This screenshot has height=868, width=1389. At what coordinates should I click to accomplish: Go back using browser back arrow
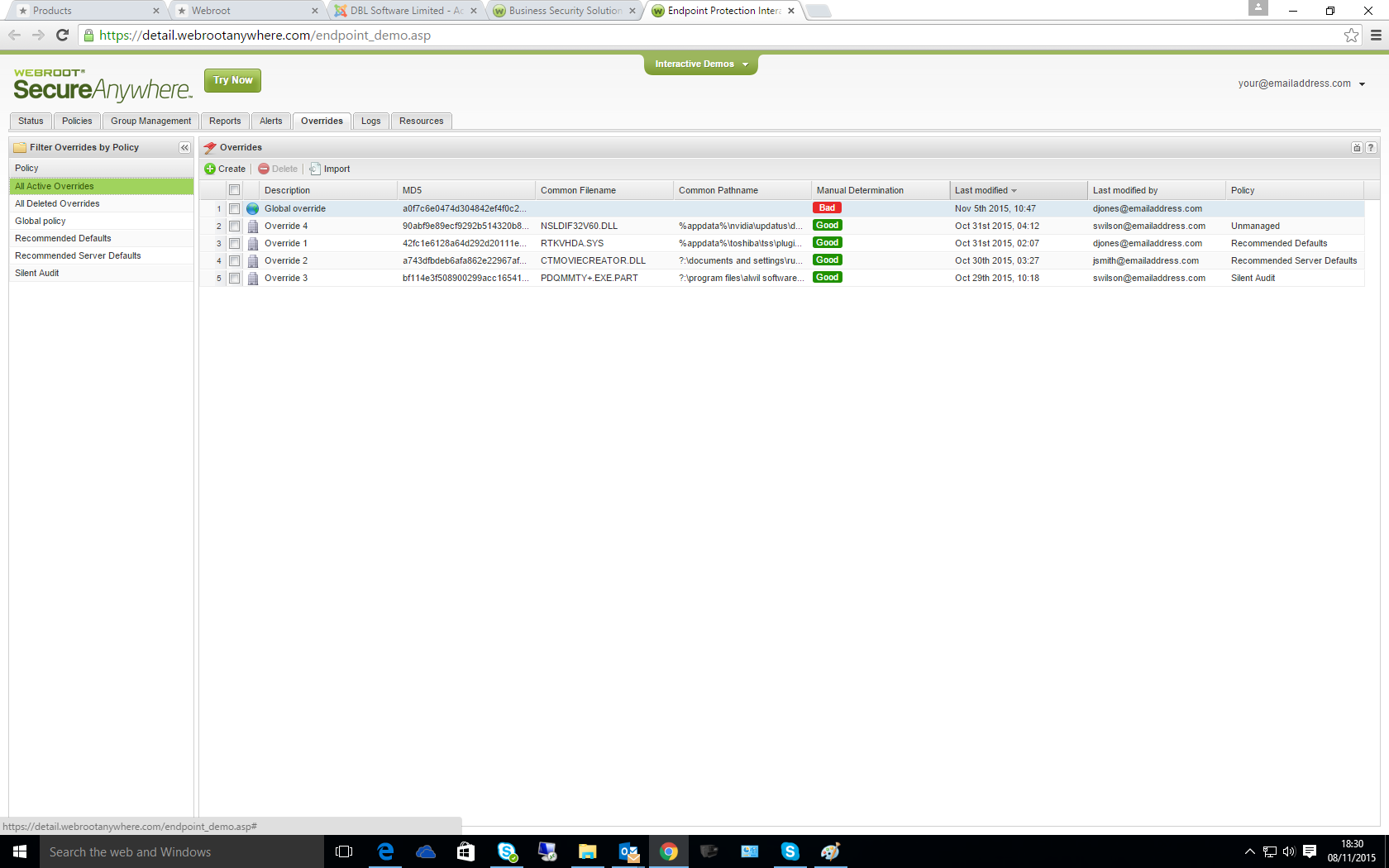14,35
